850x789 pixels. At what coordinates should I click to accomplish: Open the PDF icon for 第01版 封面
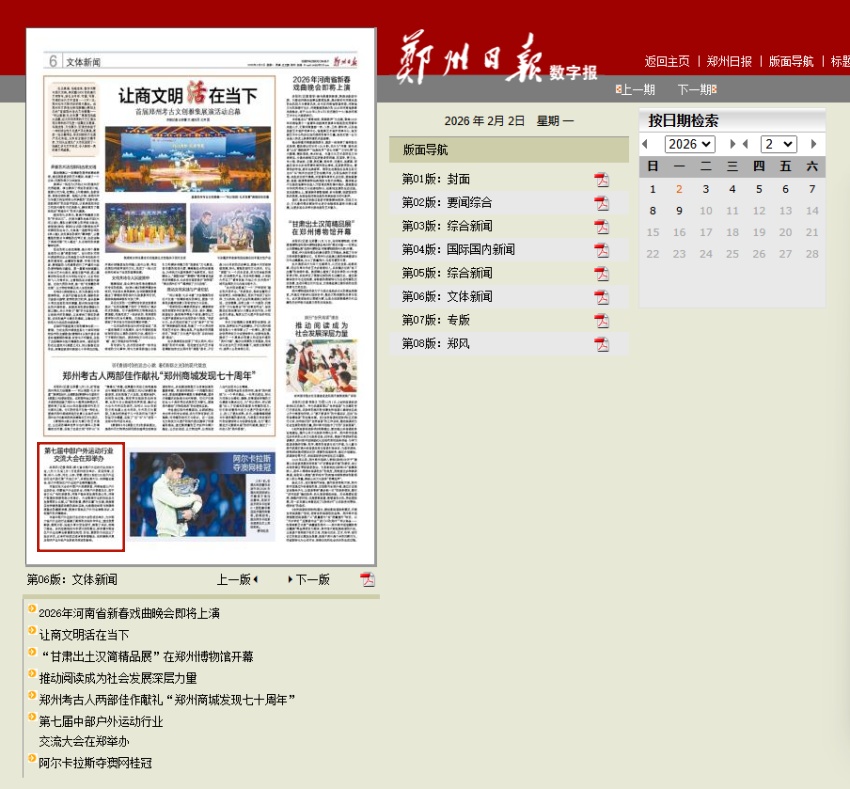click(x=601, y=179)
